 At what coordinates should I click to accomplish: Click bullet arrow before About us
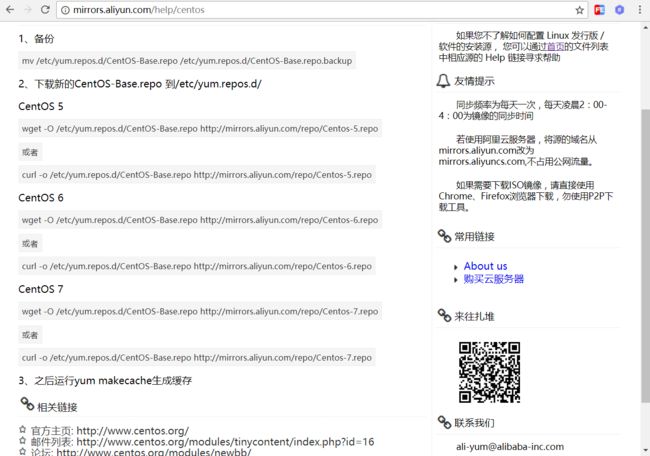[x=456, y=267]
